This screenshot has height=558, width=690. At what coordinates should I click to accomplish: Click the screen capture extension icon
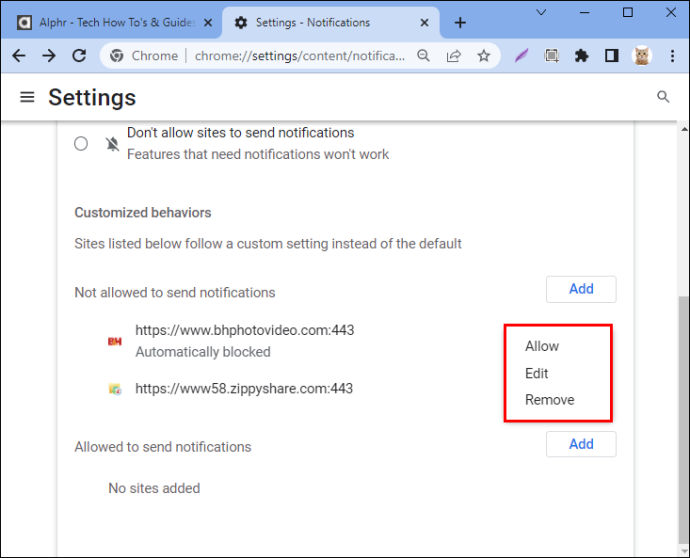coord(551,56)
